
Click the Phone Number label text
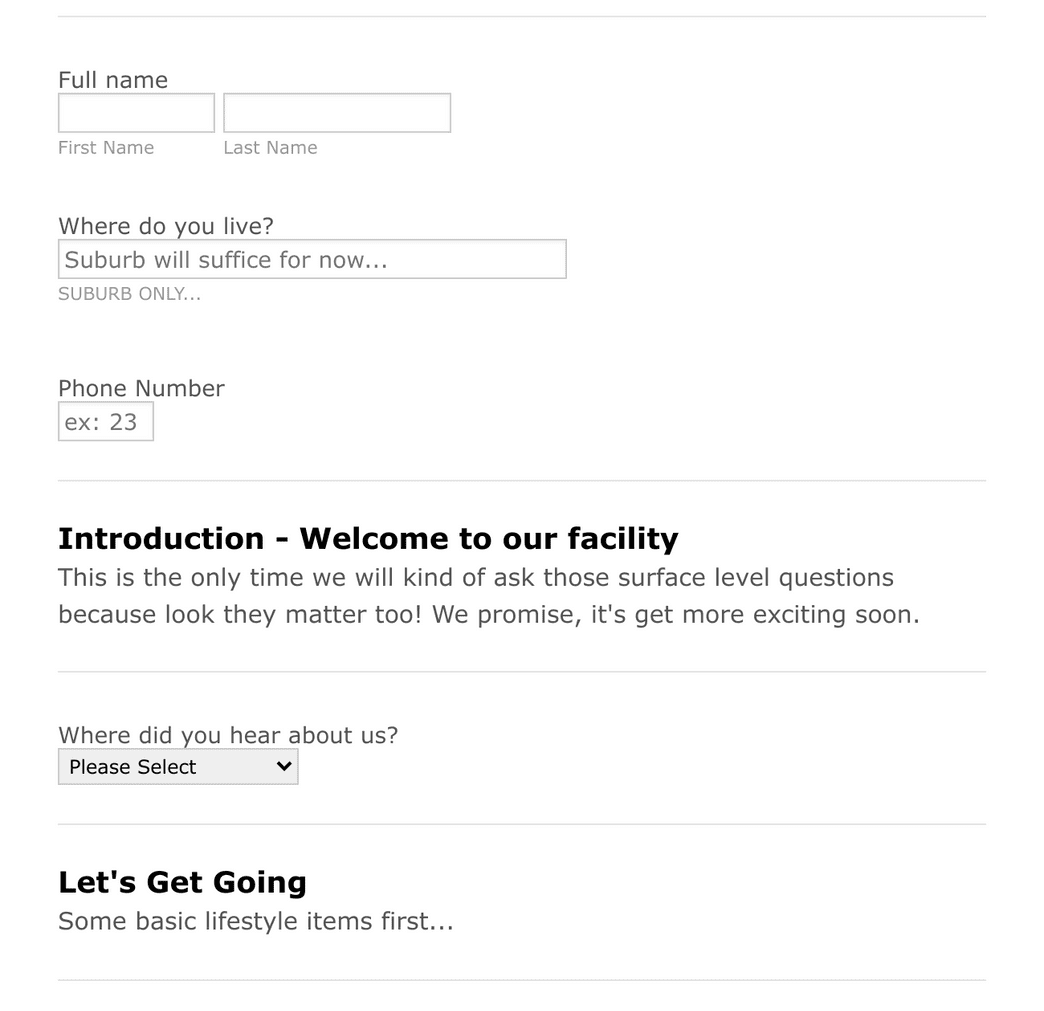tap(141, 388)
